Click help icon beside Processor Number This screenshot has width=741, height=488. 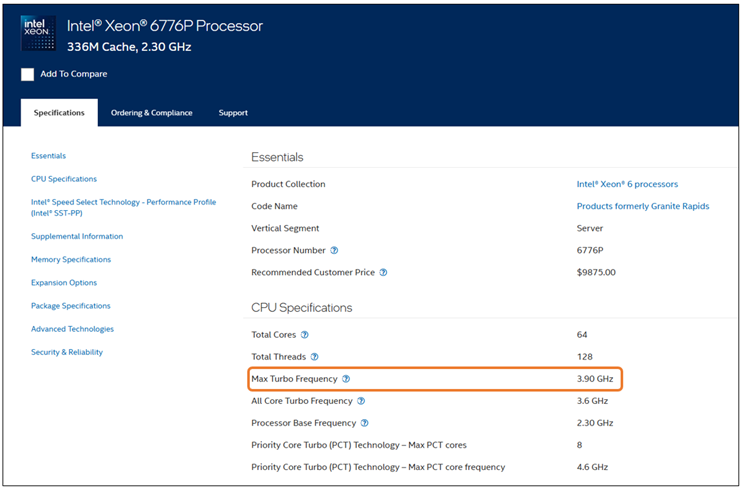(x=334, y=250)
